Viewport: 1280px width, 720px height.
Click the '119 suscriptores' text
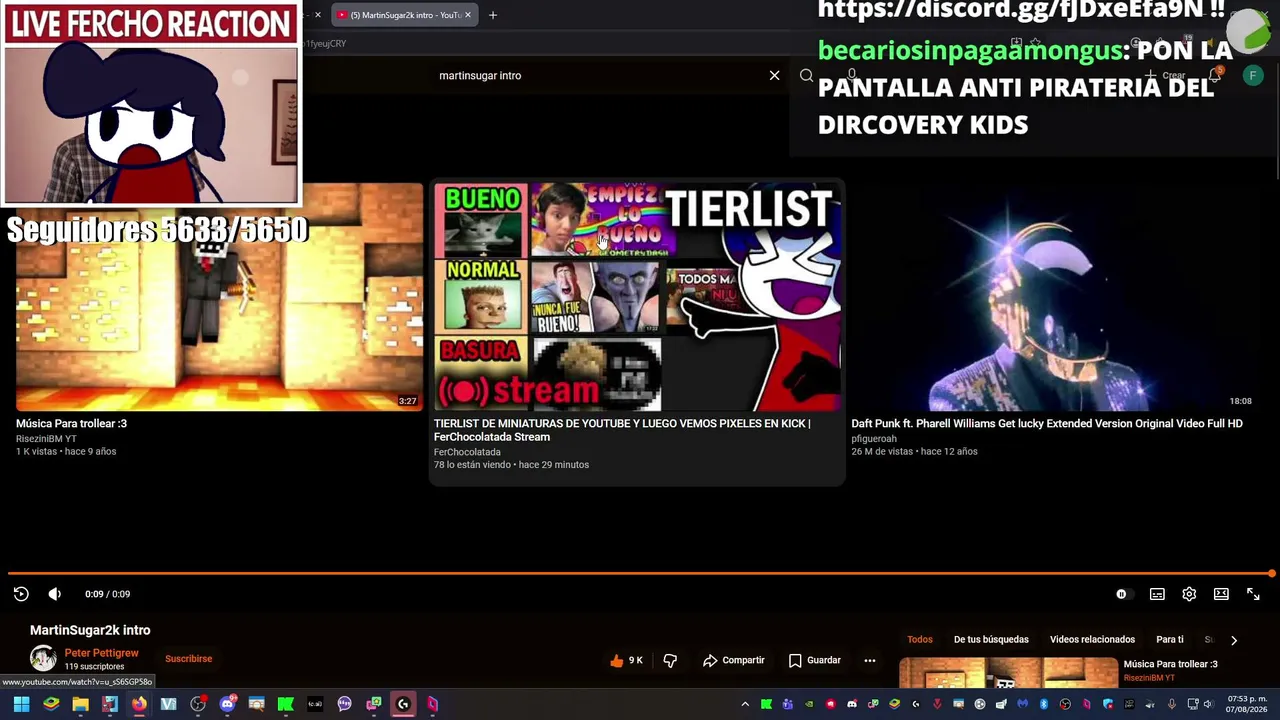pyautogui.click(x=94, y=667)
